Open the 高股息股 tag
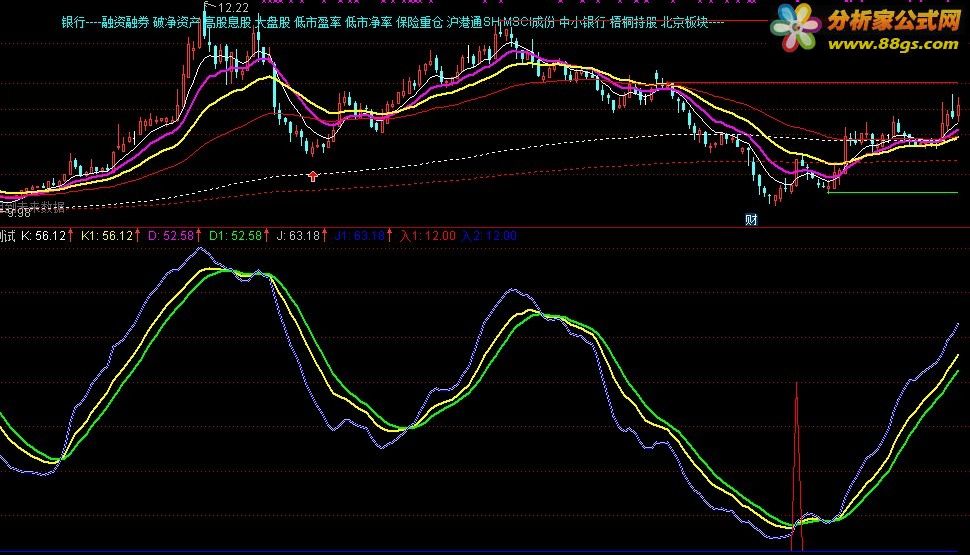Viewport: 970px width, 555px height. point(228,23)
